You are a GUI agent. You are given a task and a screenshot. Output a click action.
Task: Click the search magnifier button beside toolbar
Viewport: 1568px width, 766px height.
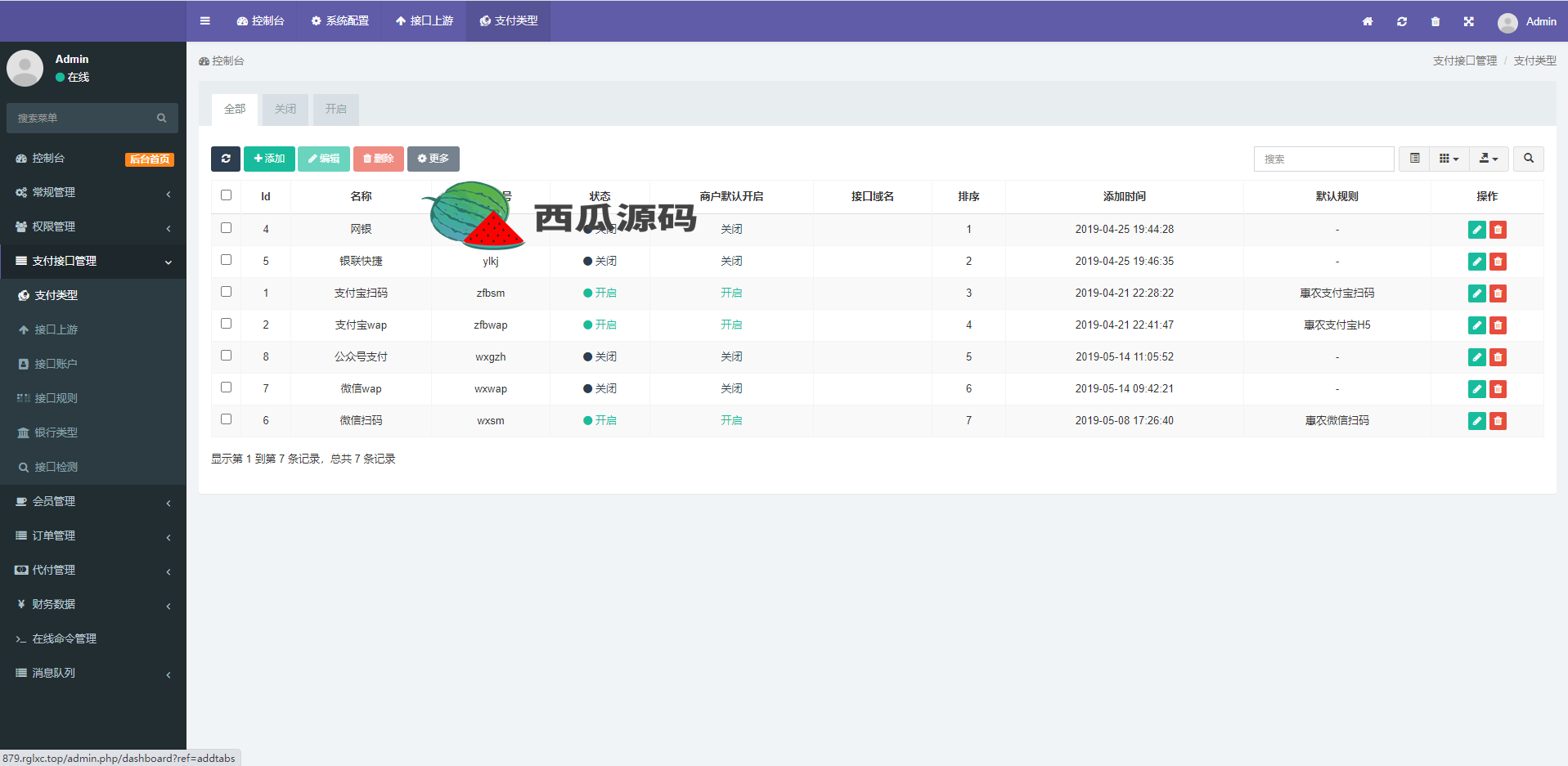(x=1528, y=159)
